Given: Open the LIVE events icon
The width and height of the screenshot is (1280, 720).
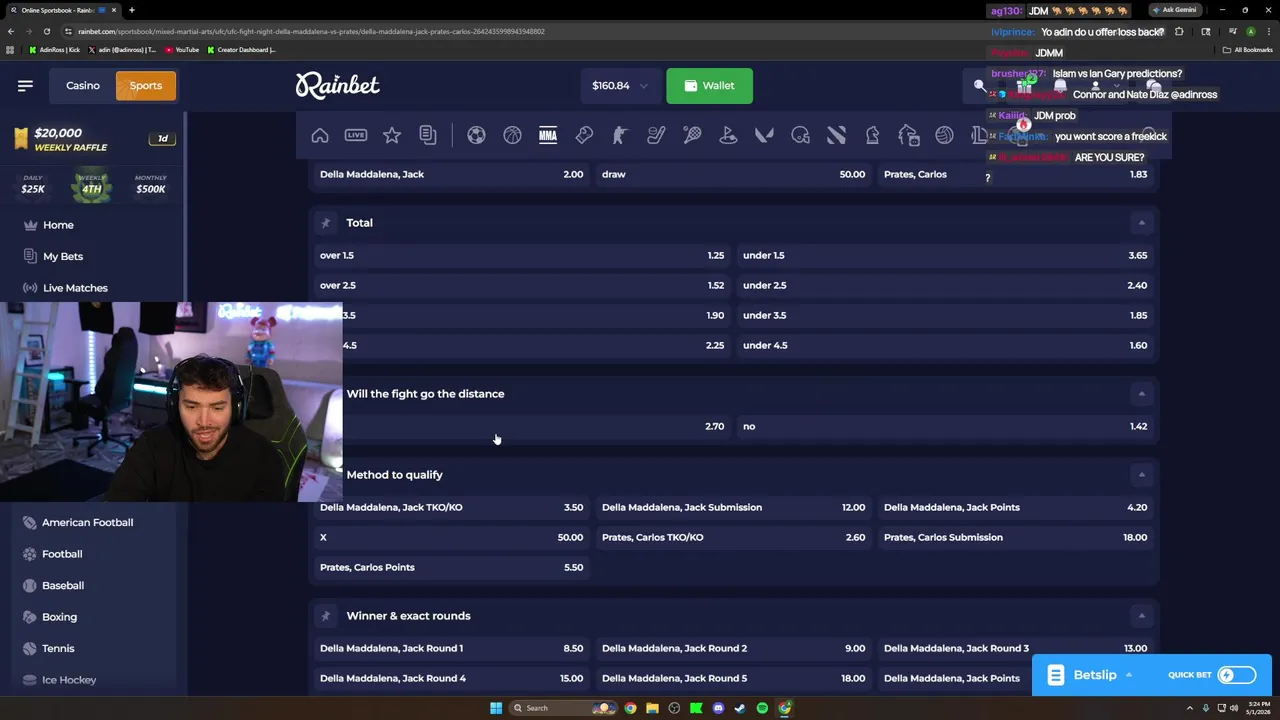Looking at the screenshot, I should click(x=356, y=135).
